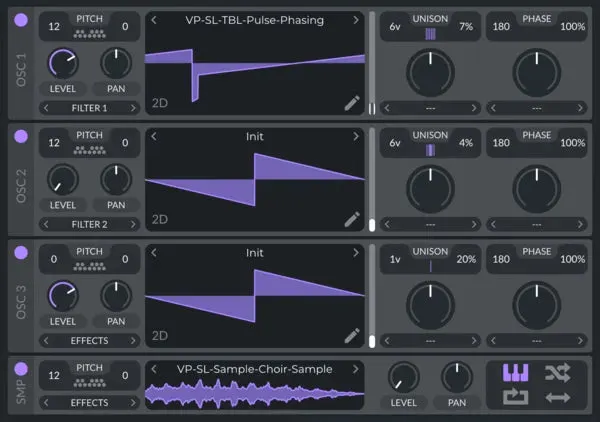The width and height of the screenshot is (600, 422).
Task: Click SMP pitch keyboard dots icon
Action: tap(90, 383)
